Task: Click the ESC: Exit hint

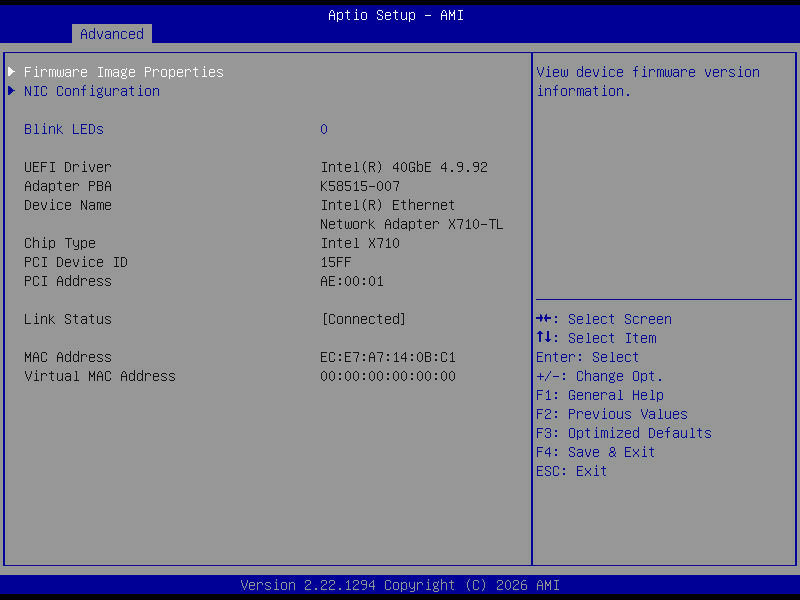Action: tap(571, 471)
